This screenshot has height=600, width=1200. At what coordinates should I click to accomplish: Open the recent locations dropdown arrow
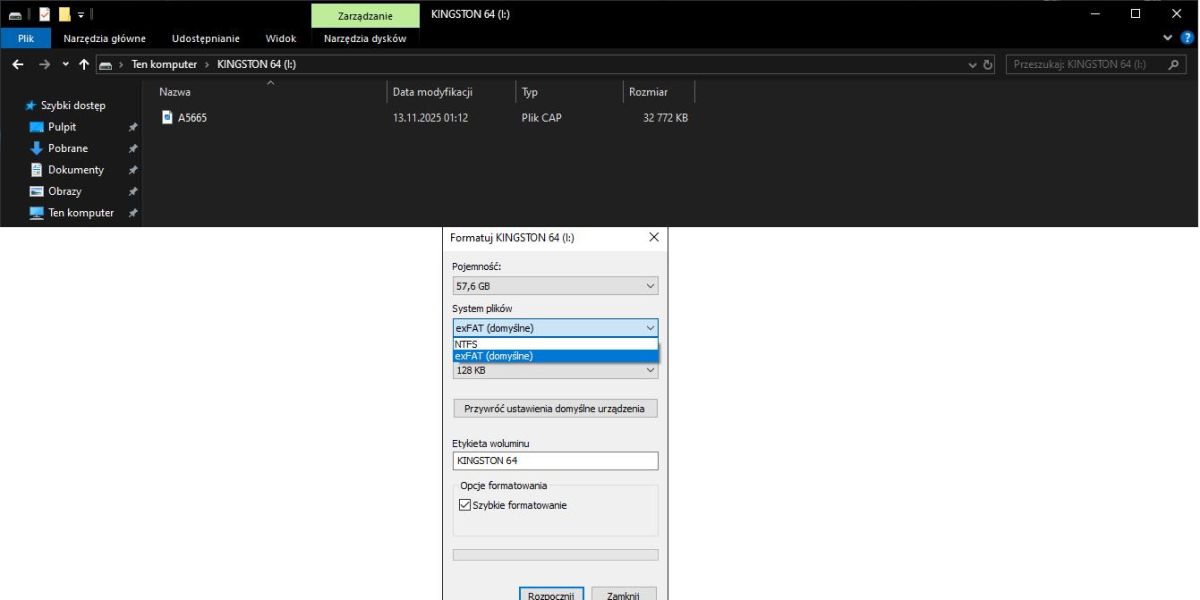(x=66, y=64)
